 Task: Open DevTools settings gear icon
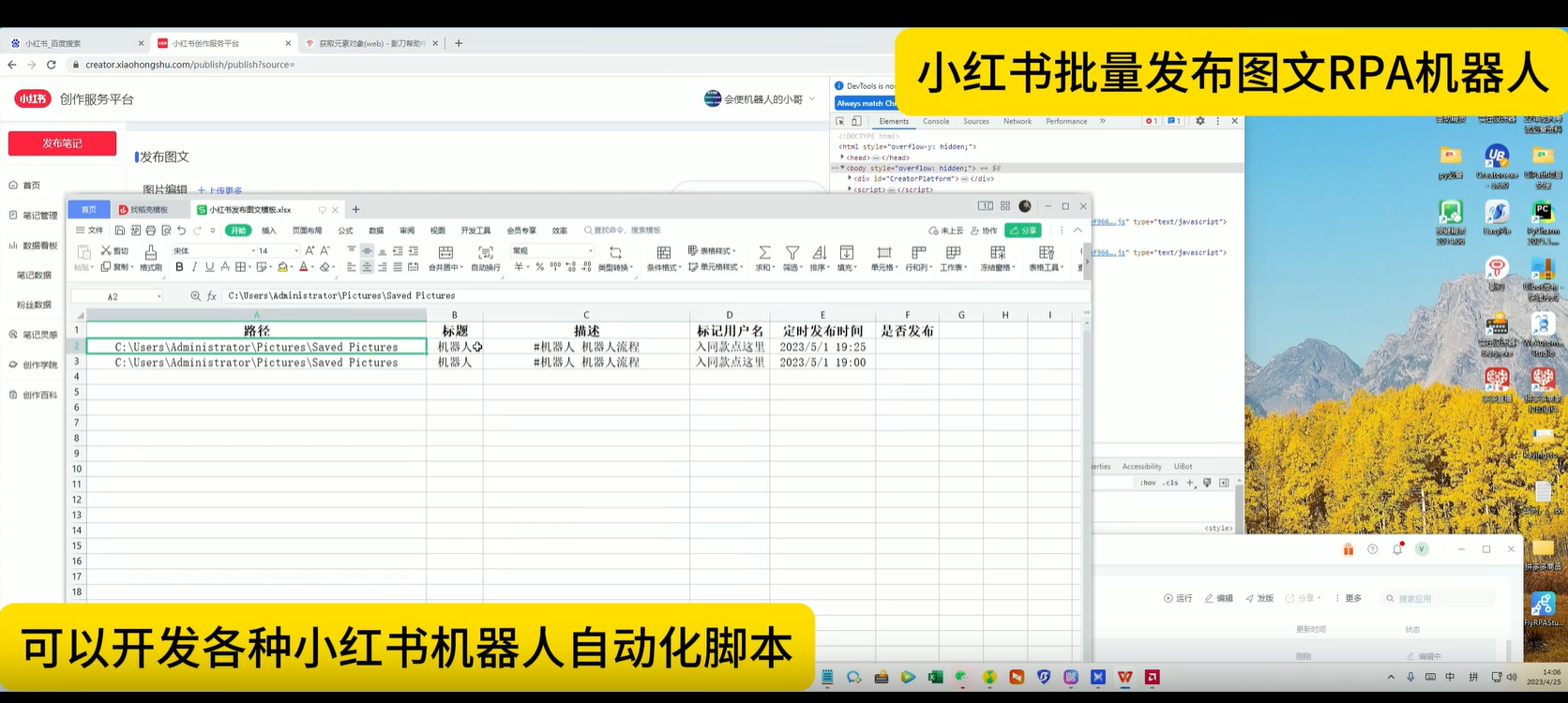1199,121
